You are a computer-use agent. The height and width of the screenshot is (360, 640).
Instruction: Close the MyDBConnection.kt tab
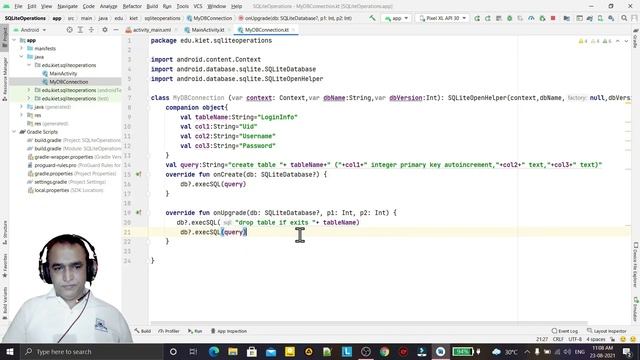pos(293,30)
